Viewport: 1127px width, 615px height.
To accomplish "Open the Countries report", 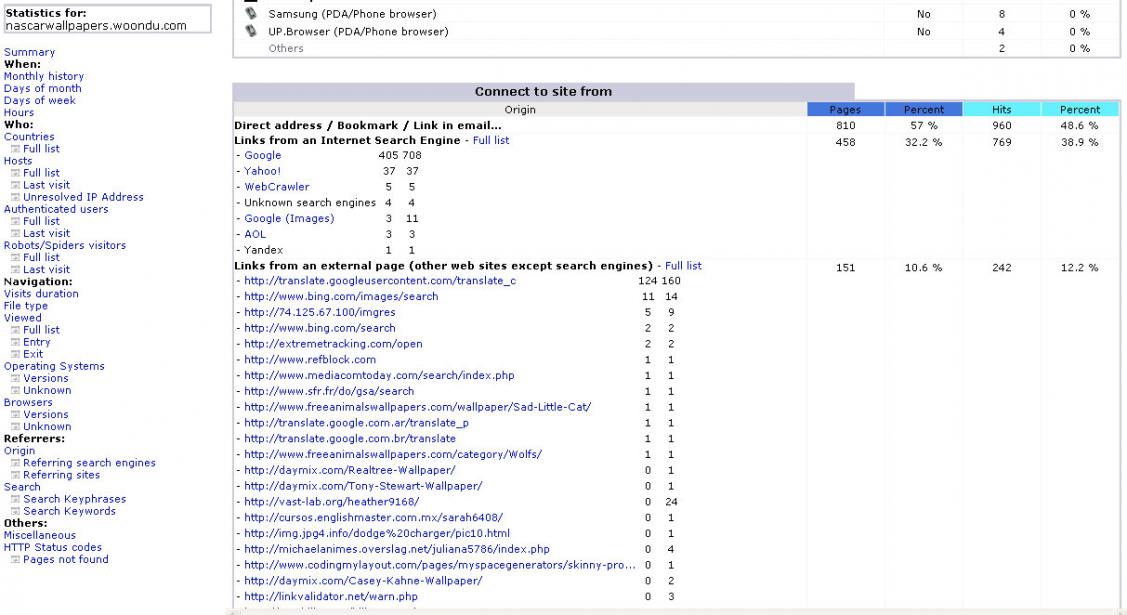I will coord(29,137).
